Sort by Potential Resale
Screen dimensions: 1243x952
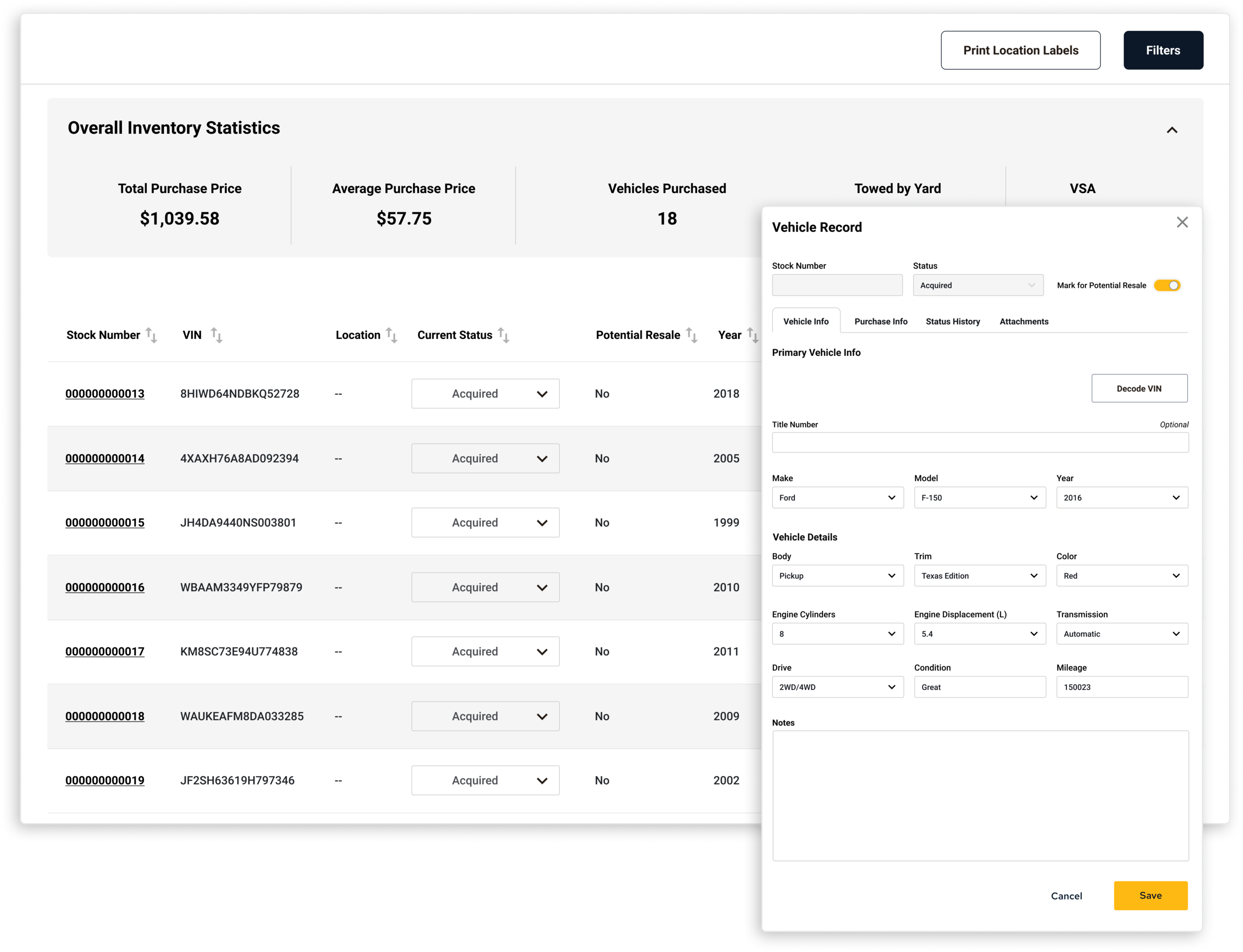pyautogui.click(x=693, y=335)
